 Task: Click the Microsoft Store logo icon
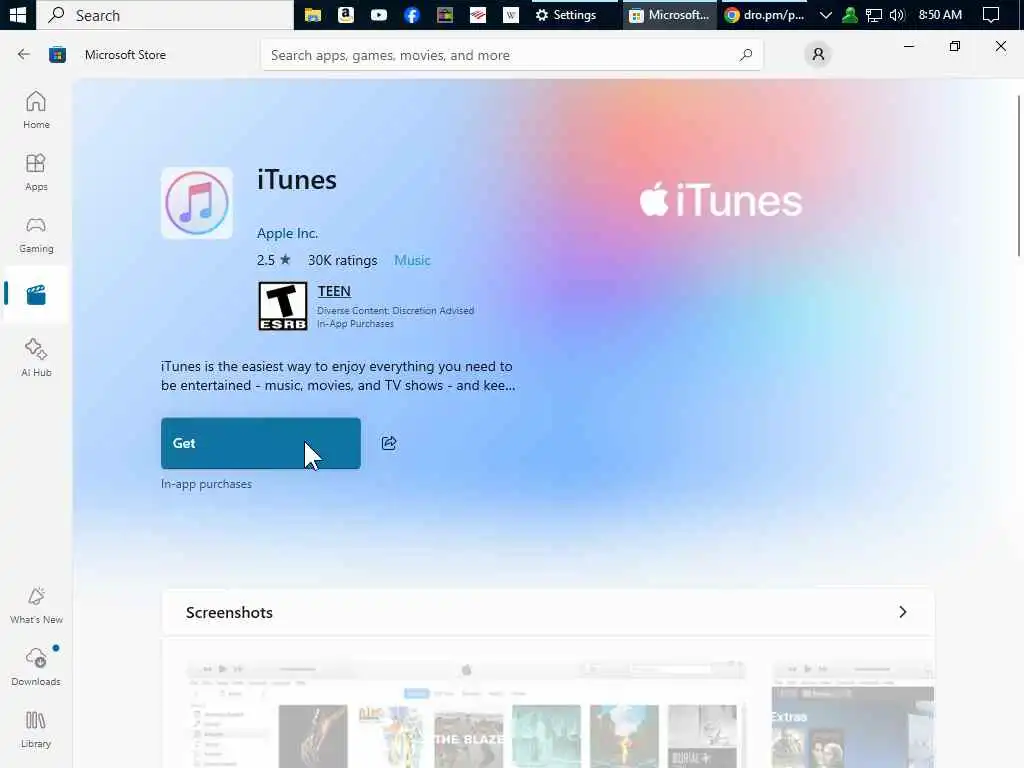[57, 54]
